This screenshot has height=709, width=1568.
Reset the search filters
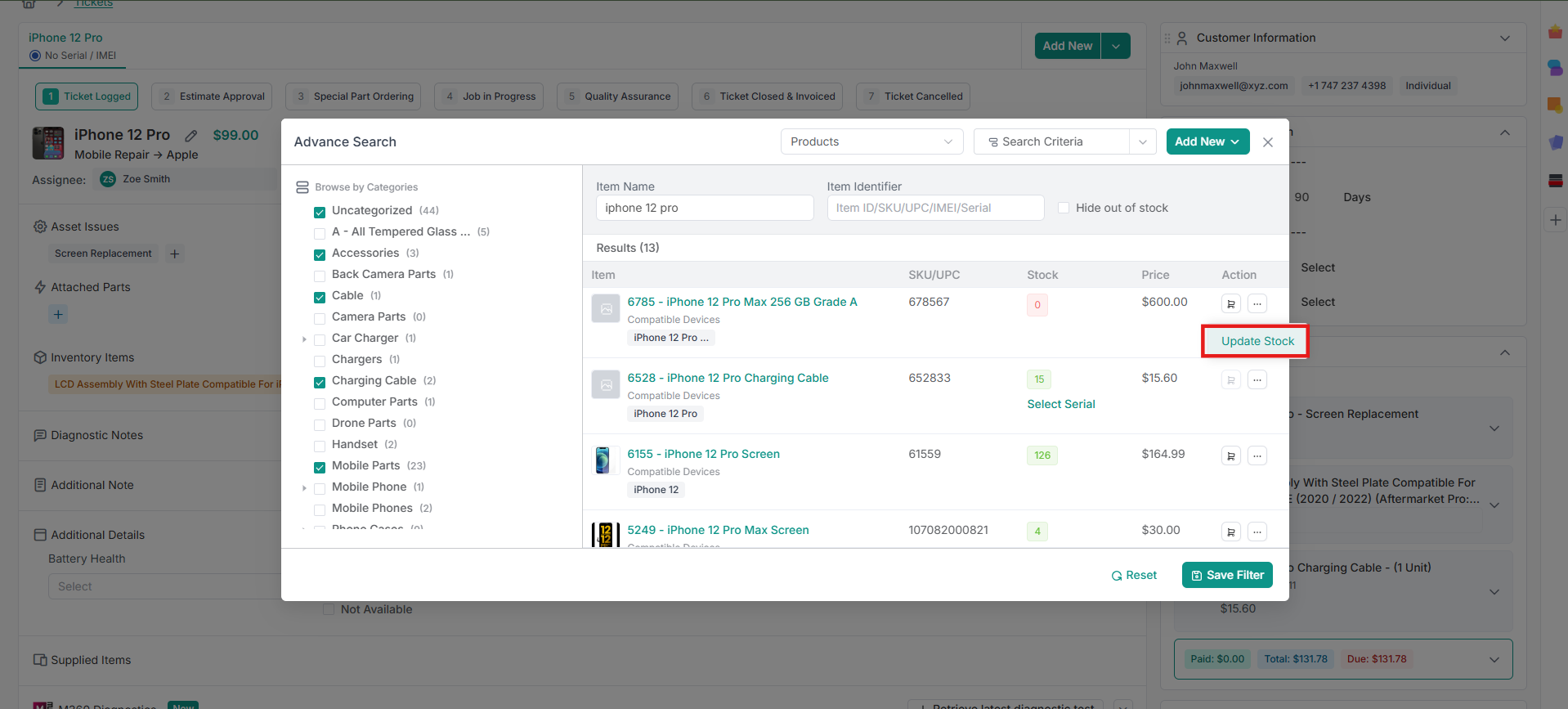coord(1134,575)
